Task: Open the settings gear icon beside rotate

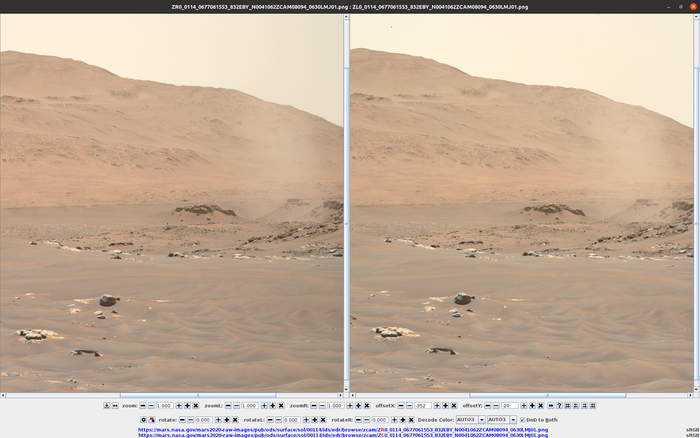Action: pos(144,419)
